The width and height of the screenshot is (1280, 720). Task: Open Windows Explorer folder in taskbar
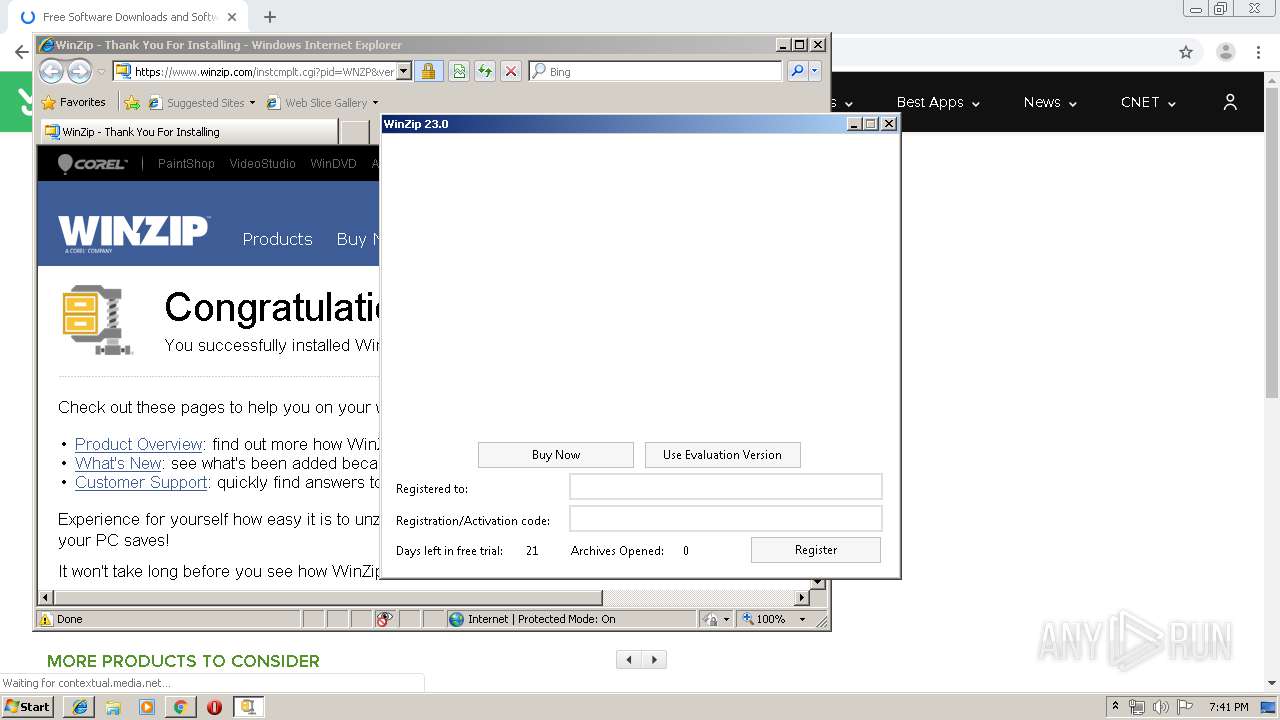tap(113, 707)
